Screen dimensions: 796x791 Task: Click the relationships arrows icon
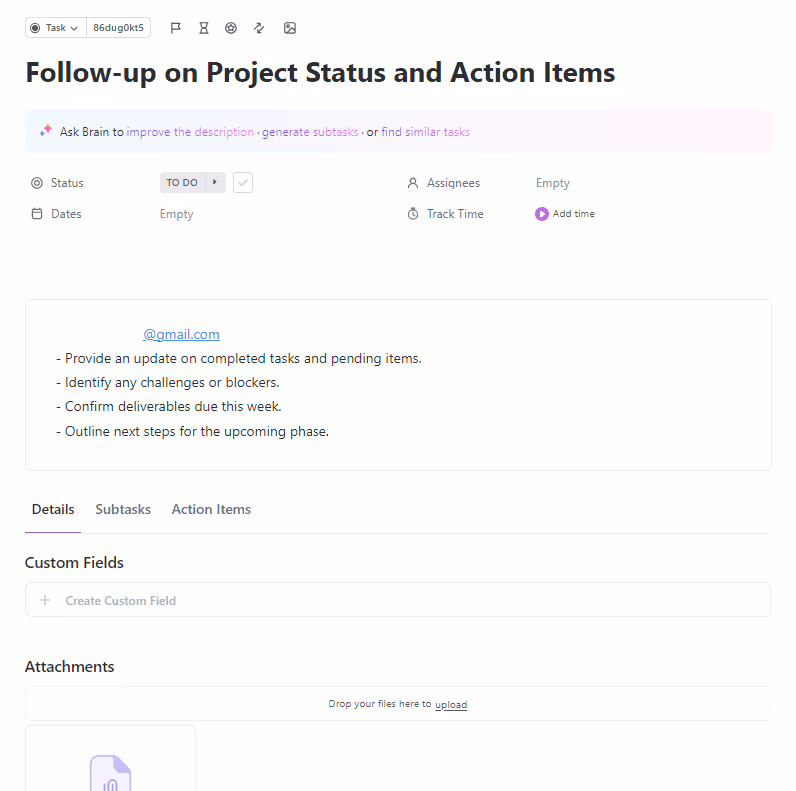pyautogui.click(x=259, y=28)
